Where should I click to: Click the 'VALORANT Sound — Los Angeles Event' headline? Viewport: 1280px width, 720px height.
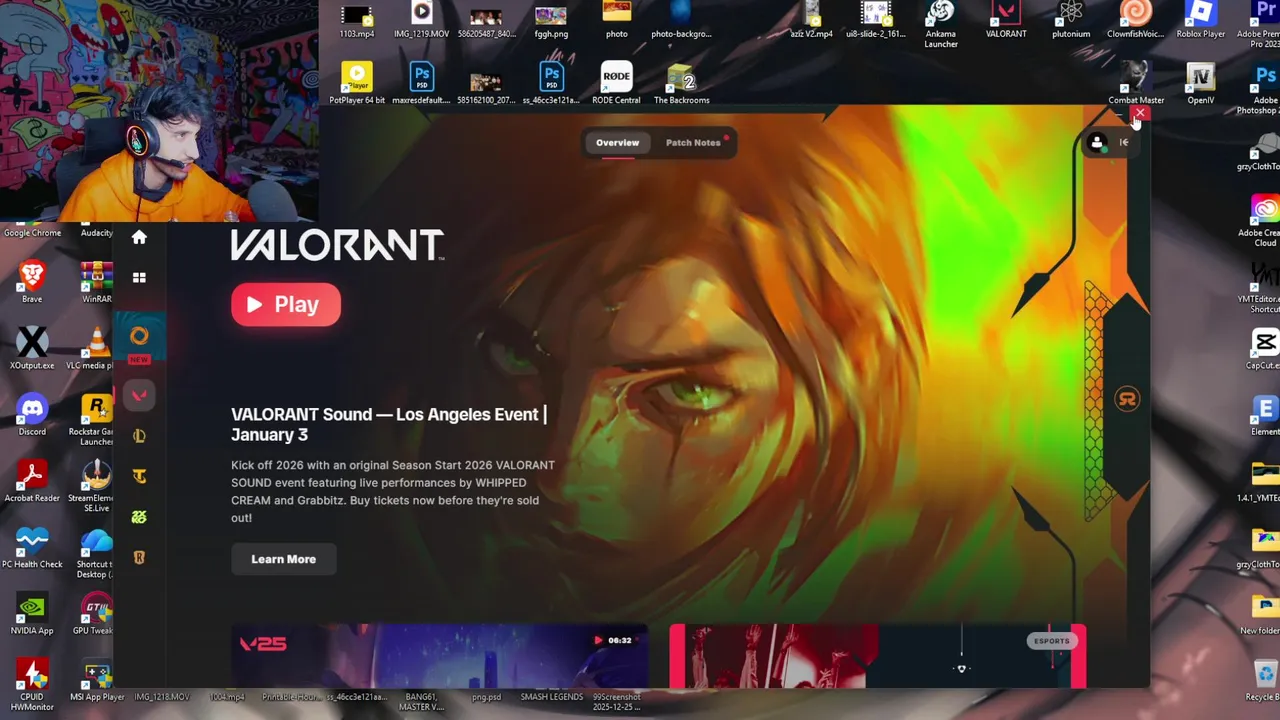pyautogui.click(x=389, y=424)
